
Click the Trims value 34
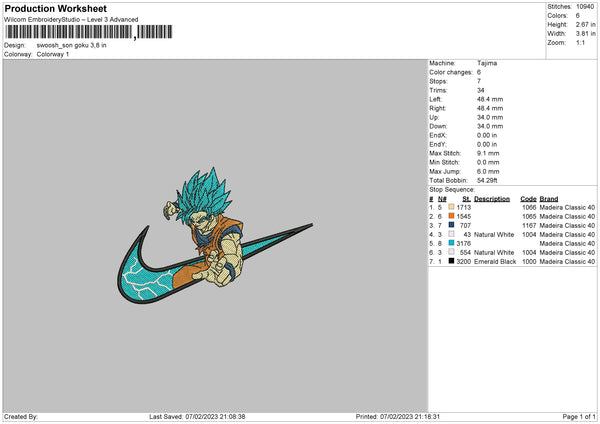tap(481, 90)
